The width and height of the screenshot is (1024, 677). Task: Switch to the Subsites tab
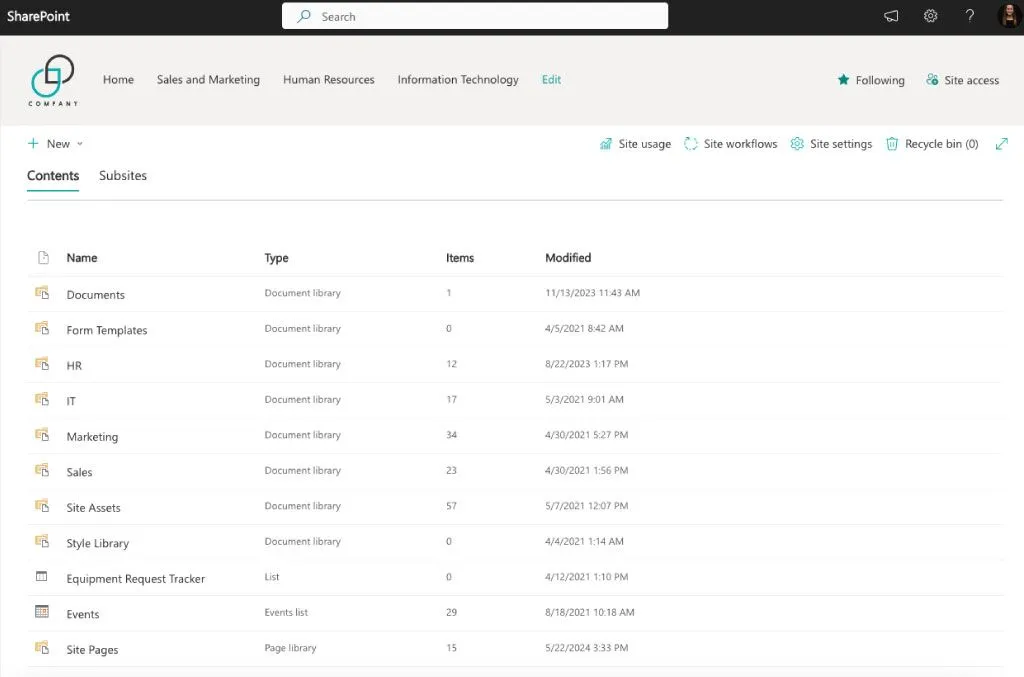(123, 175)
